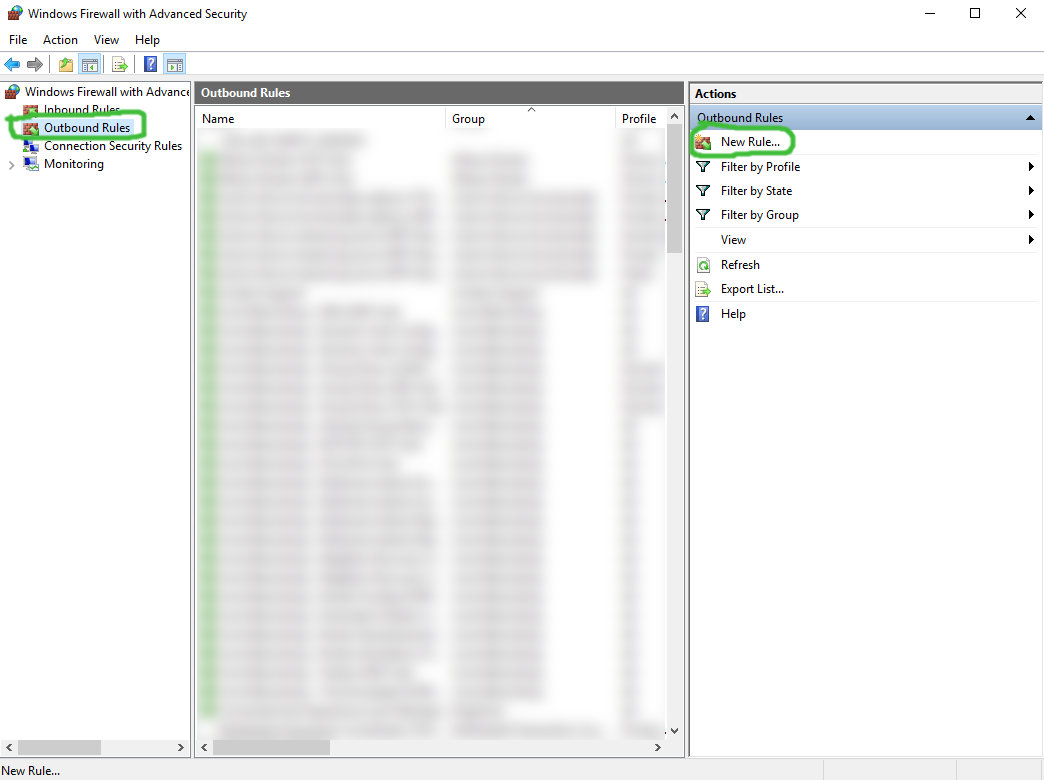Click New Rule... in Actions pane
This screenshot has width=1044, height=780.
pos(750,142)
